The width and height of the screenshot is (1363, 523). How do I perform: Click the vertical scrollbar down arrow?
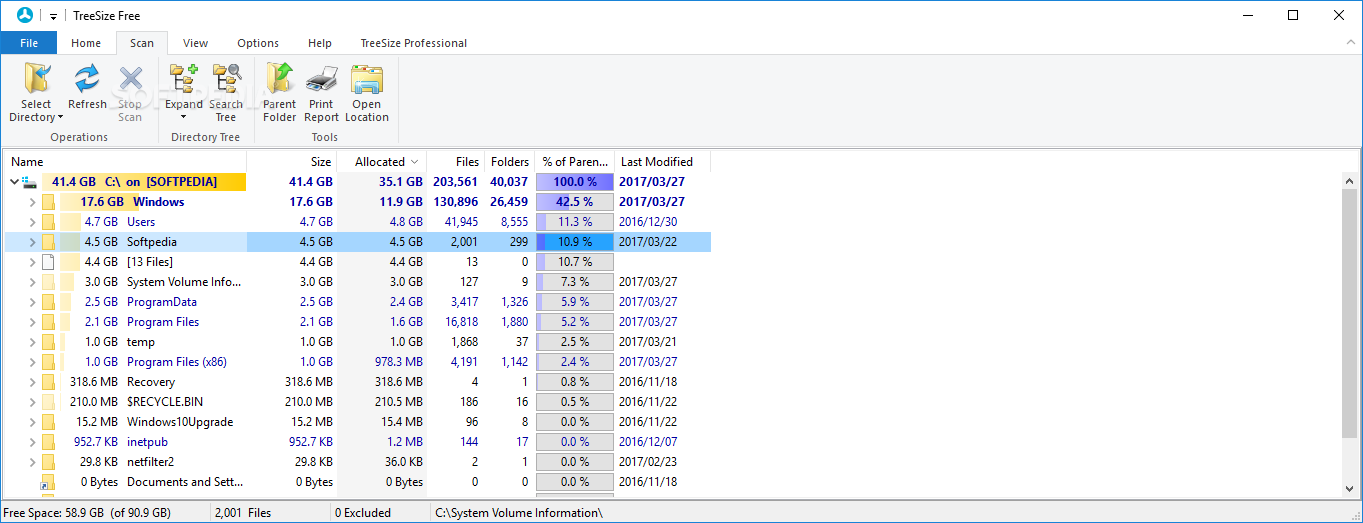coord(1350,487)
